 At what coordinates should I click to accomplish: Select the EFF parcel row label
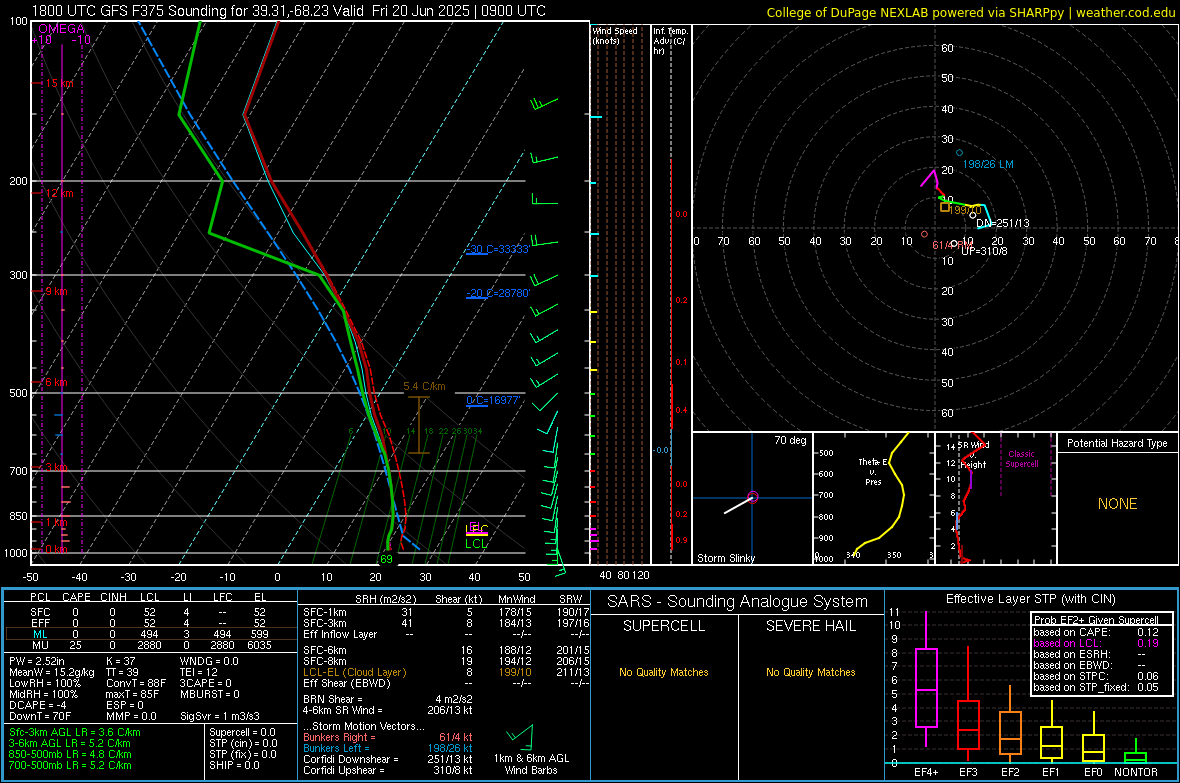click(x=40, y=623)
